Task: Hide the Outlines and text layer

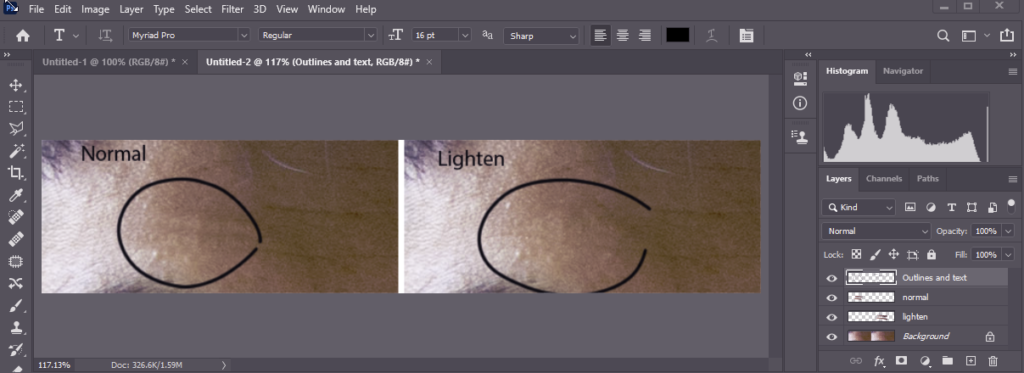Action: (x=831, y=278)
